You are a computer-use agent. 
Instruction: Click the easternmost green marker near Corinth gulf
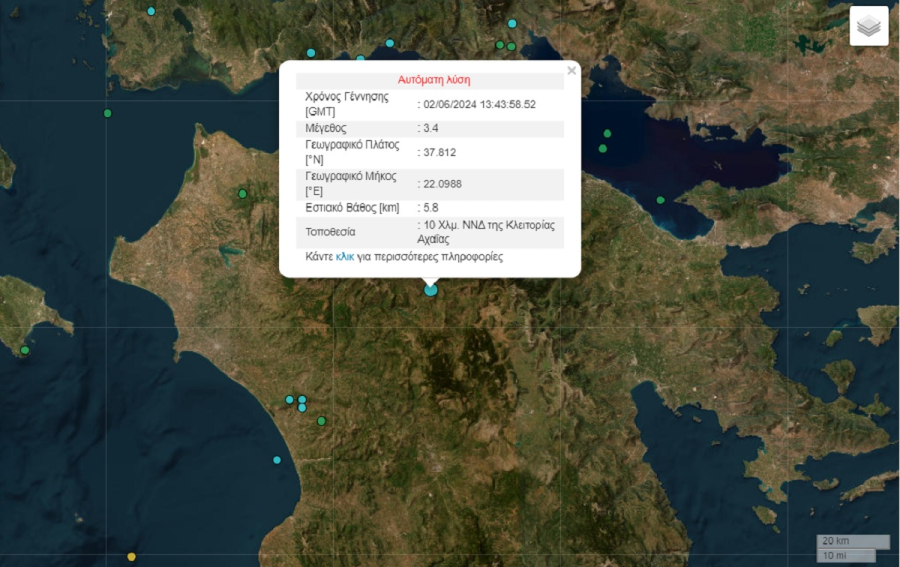pyautogui.click(x=660, y=200)
